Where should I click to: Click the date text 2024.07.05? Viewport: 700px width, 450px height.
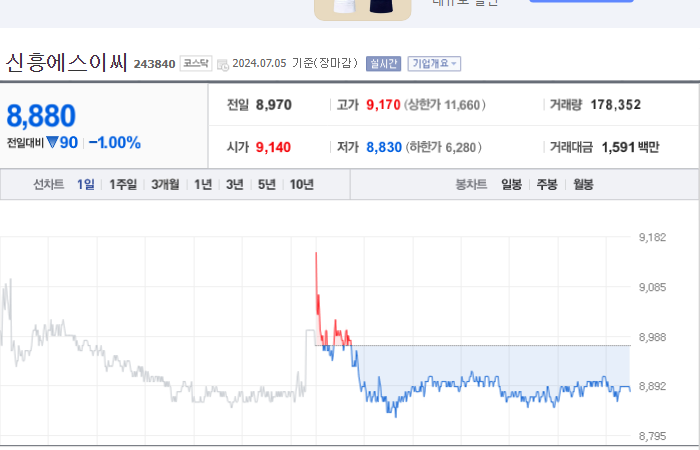coord(259,63)
